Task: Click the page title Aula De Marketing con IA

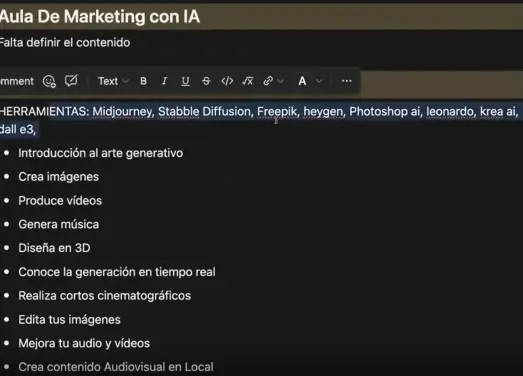Action: (100, 16)
